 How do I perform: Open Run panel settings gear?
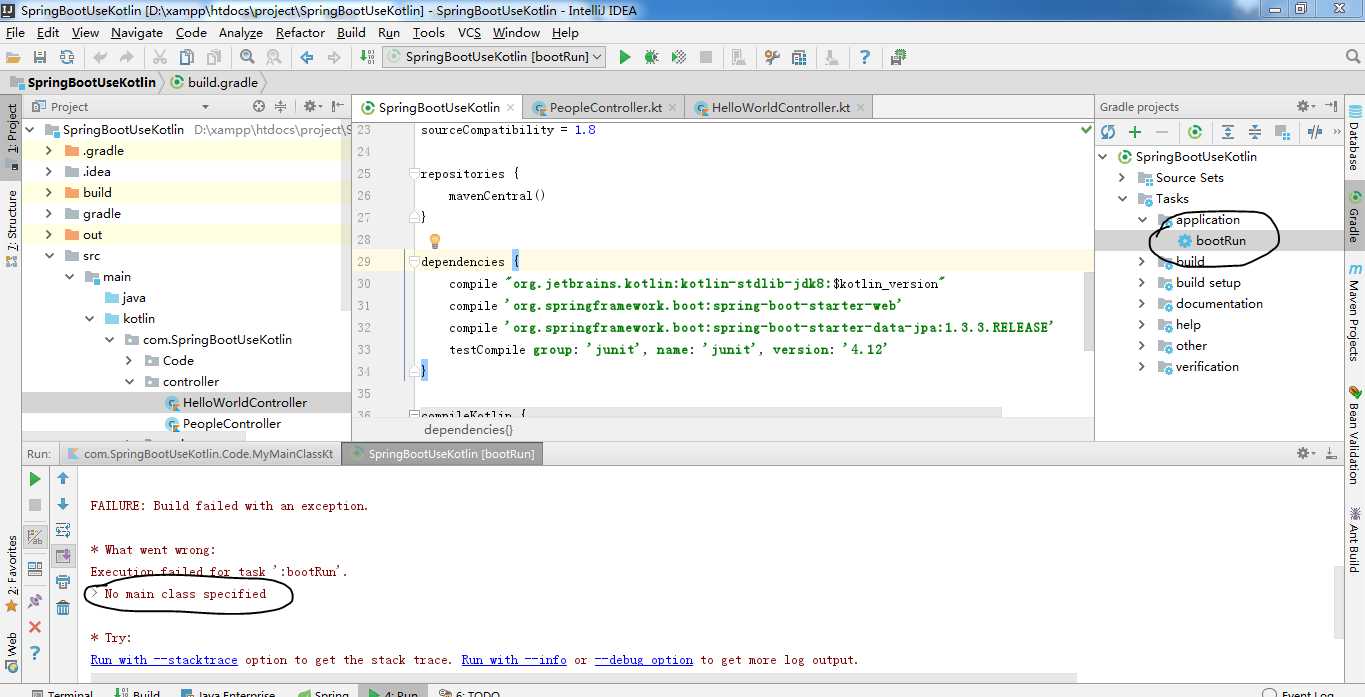[x=1306, y=453]
